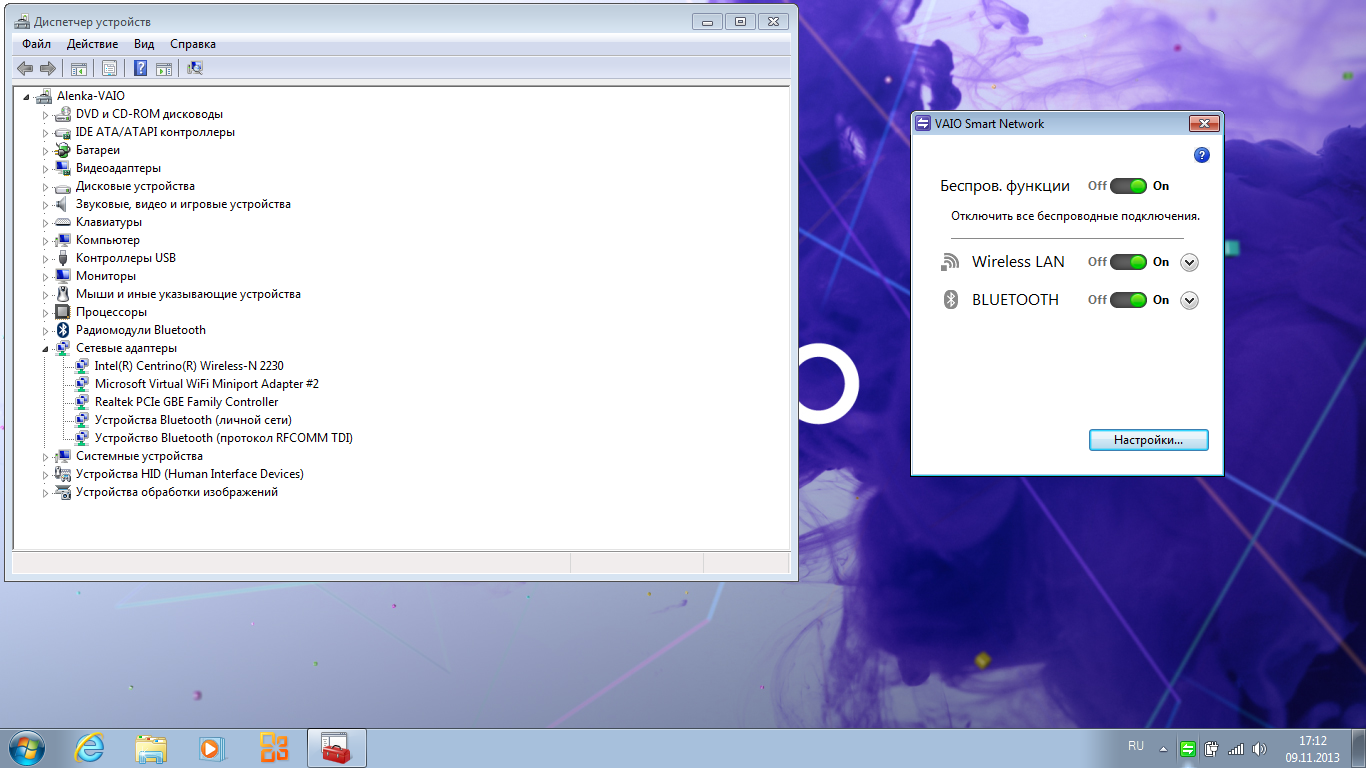Turn off the Wireless LAN switch
The width and height of the screenshot is (1366, 768).
[x=1128, y=262]
